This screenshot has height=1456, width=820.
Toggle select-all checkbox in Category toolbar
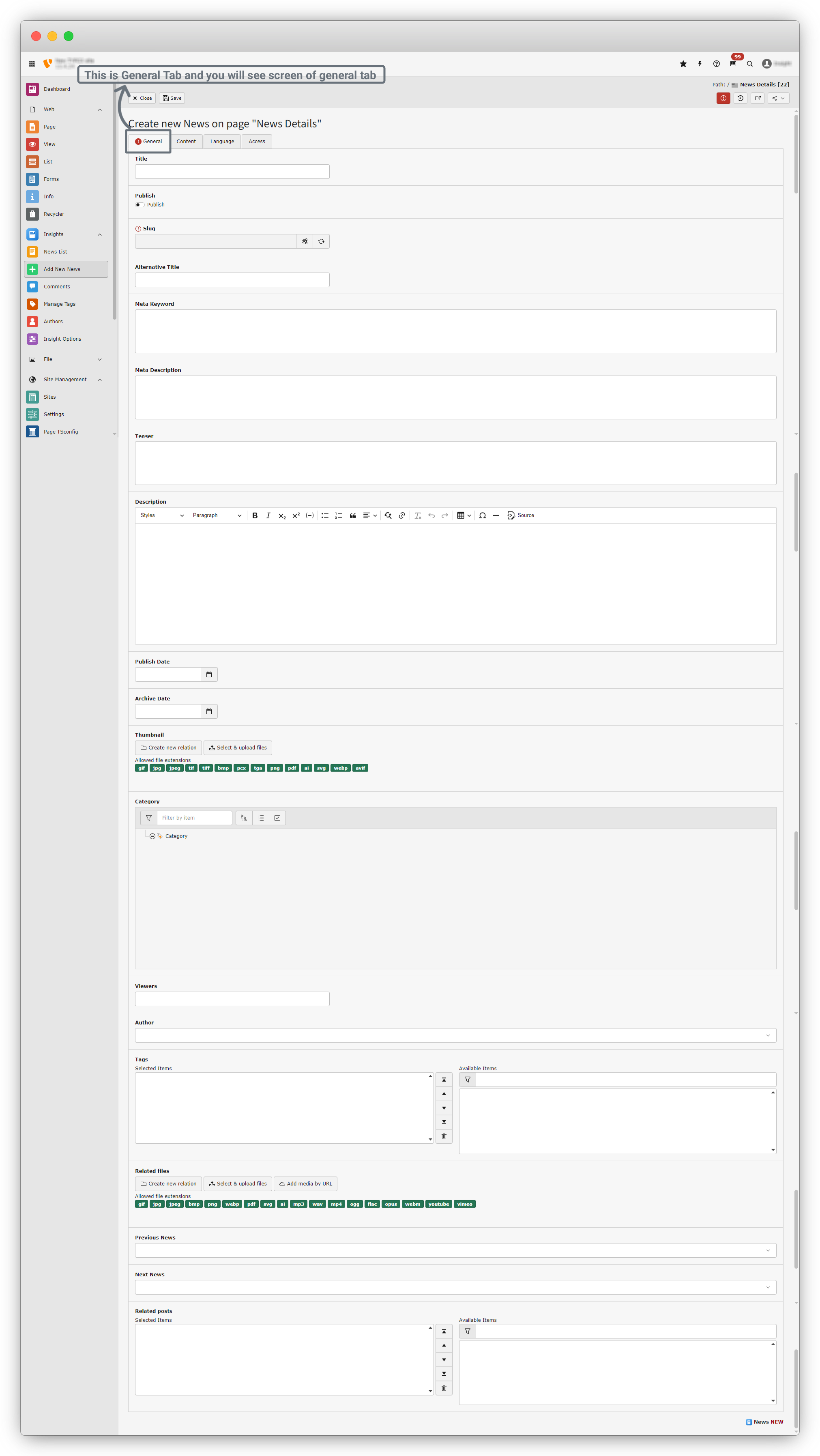pyautogui.click(x=277, y=818)
